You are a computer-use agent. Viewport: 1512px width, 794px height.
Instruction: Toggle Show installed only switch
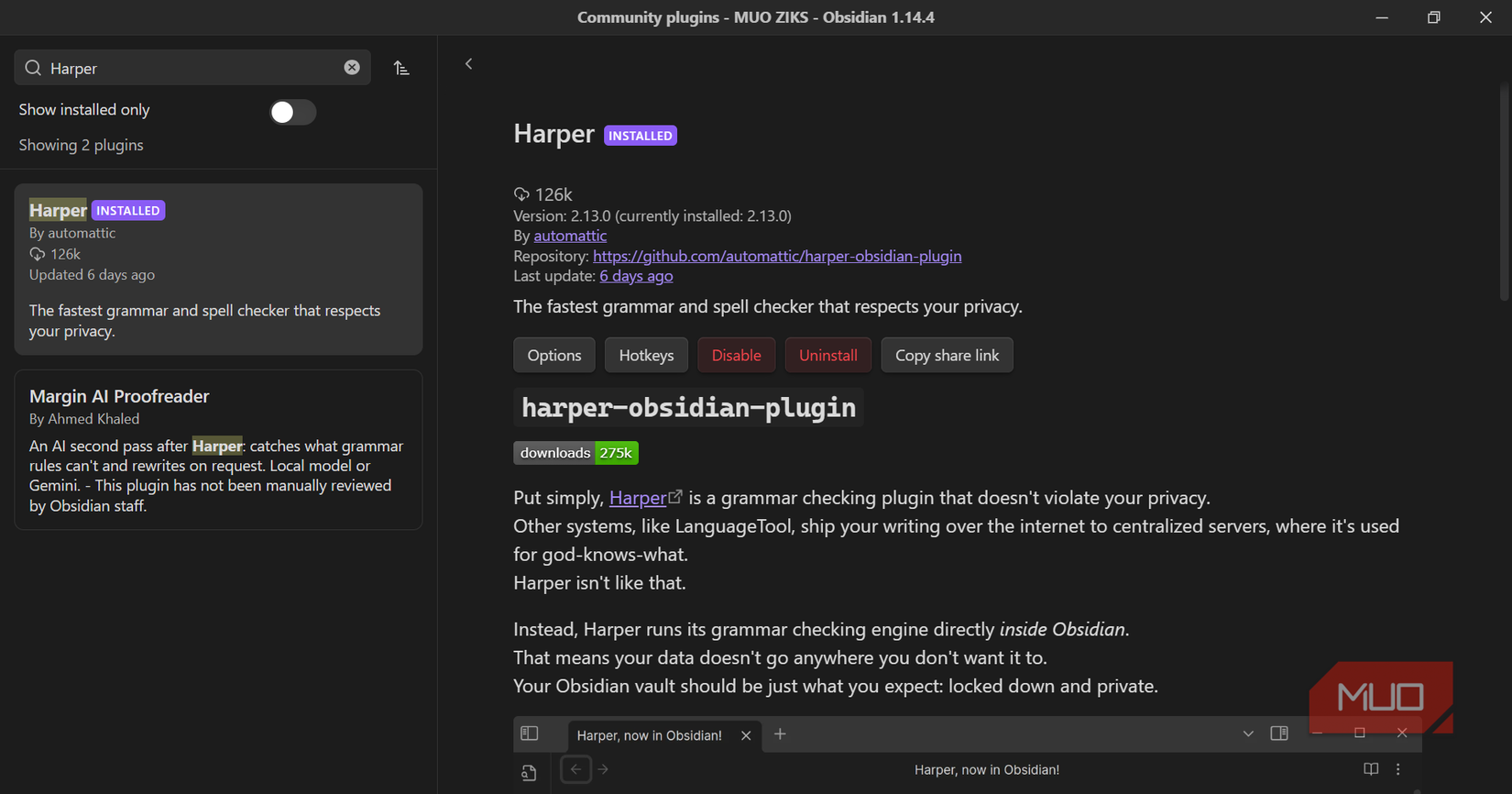(292, 112)
